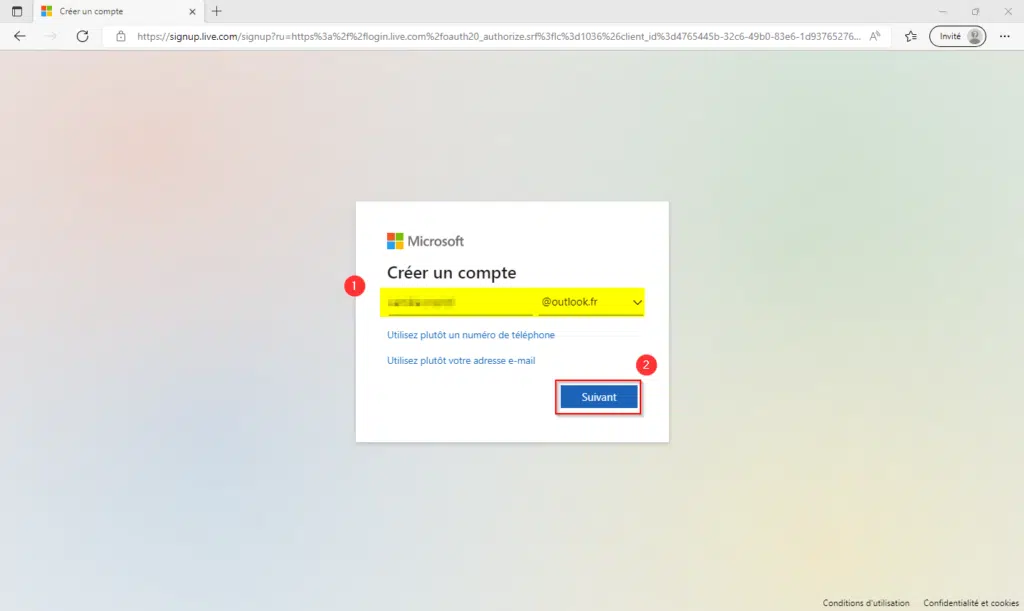The height and width of the screenshot is (611, 1024).
Task: Close the Créer un compte tab
Action: point(192,11)
